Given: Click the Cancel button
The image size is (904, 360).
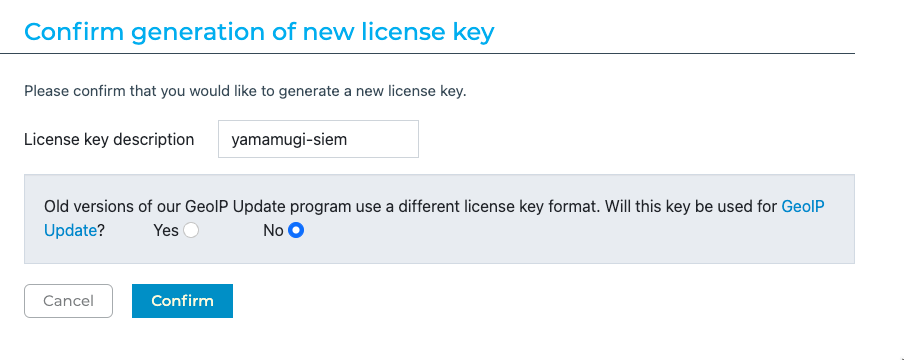Looking at the screenshot, I should [68, 301].
